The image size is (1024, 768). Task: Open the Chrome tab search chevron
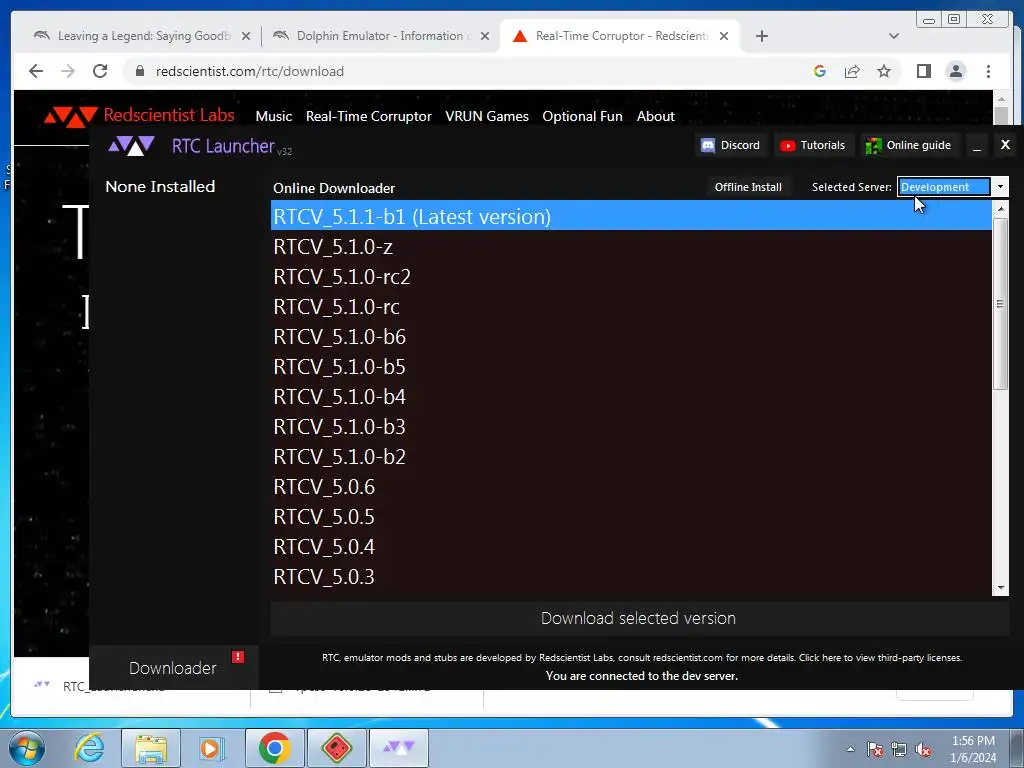(x=894, y=36)
